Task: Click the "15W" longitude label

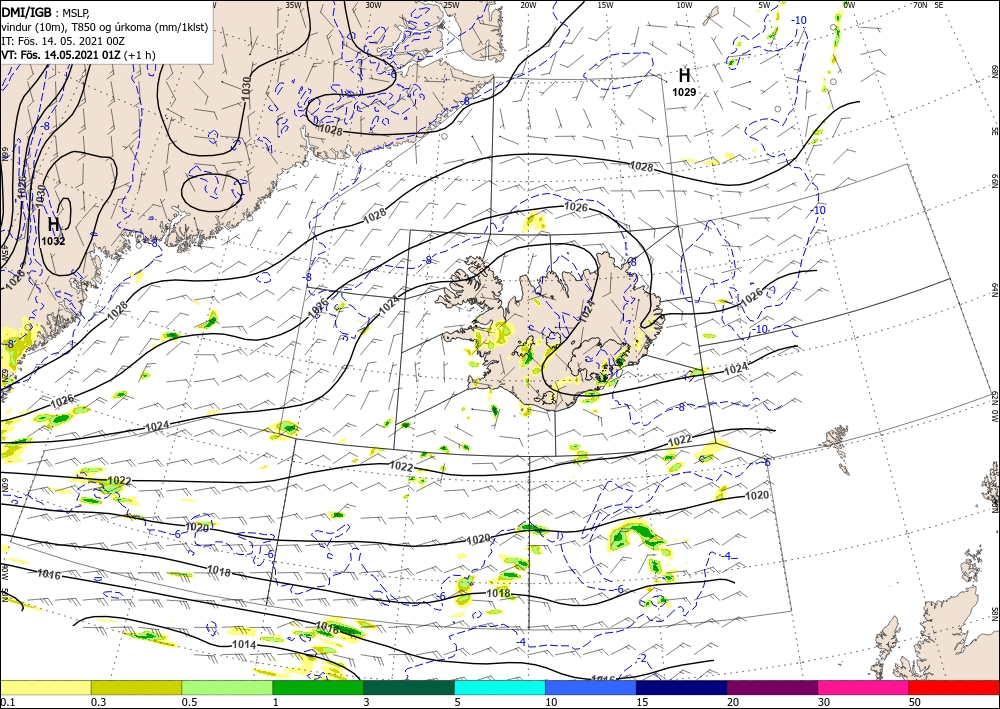Action: (x=606, y=4)
